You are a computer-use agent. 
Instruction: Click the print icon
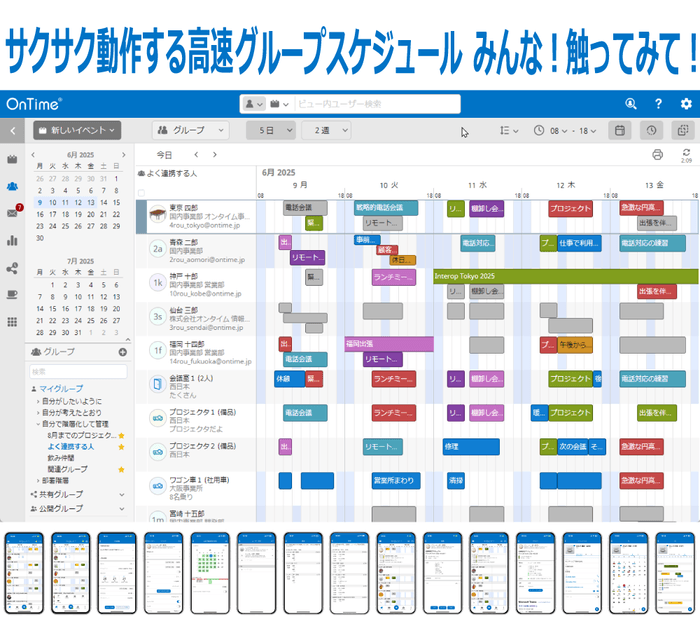pyautogui.click(x=657, y=155)
